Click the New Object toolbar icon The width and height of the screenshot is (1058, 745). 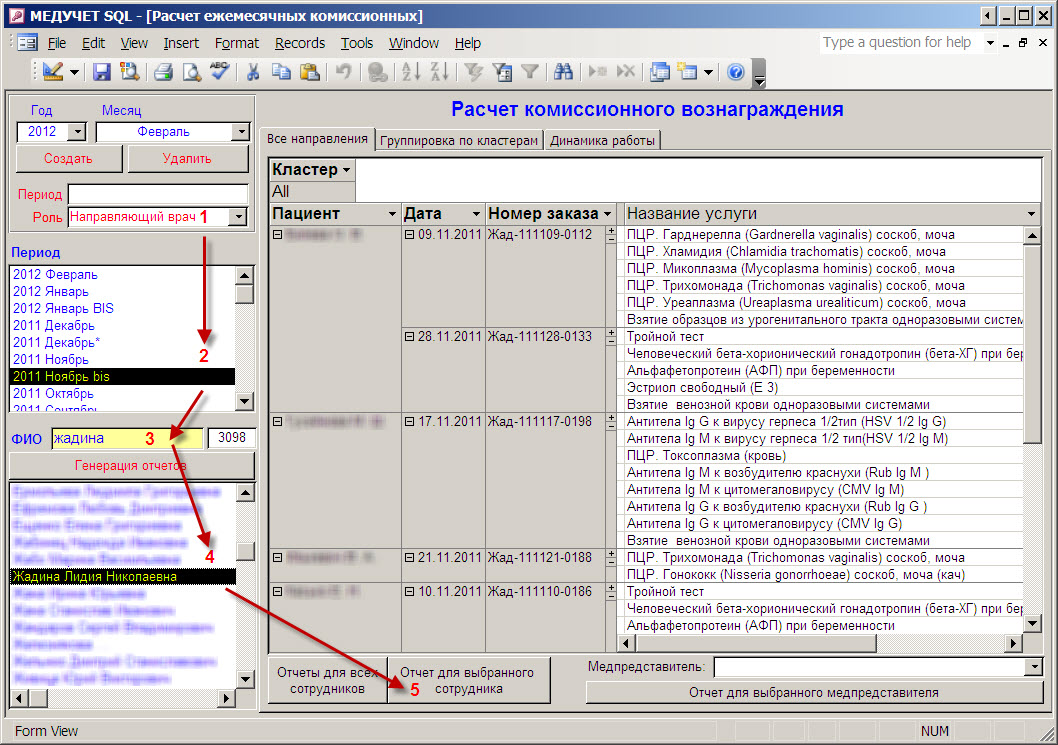click(687, 72)
